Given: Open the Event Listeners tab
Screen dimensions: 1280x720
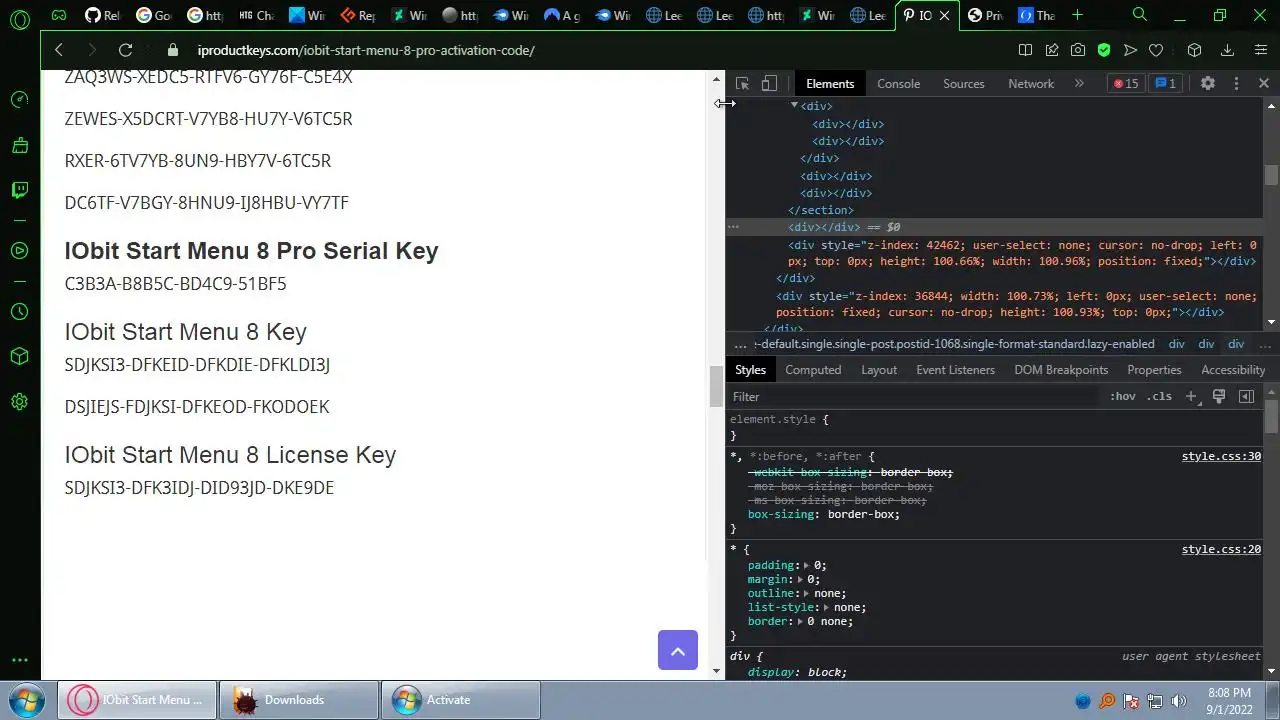Looking at the screenshot, I should (x=955, y=370).
